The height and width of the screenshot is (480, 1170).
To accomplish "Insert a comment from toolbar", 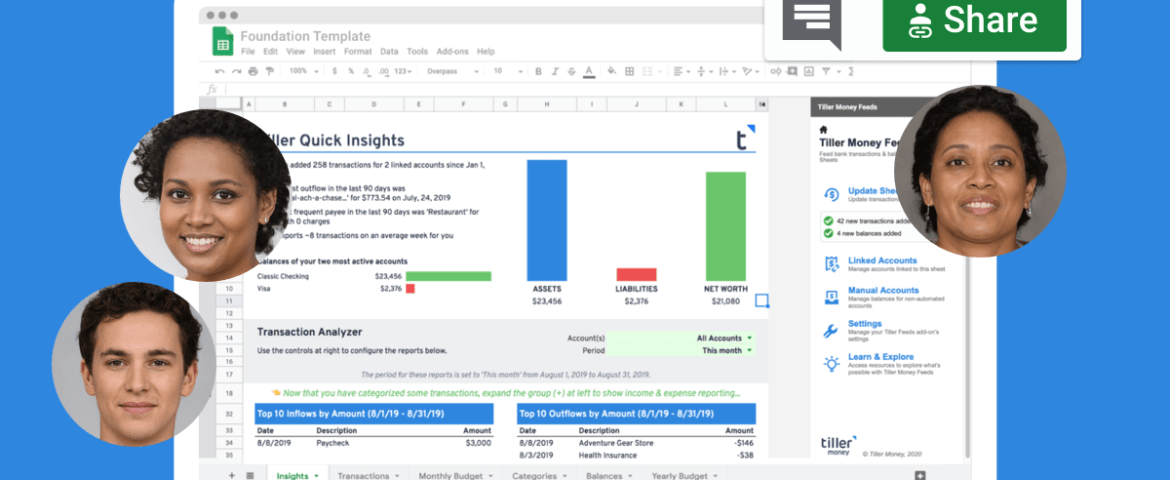I will (x=792, y=71).
